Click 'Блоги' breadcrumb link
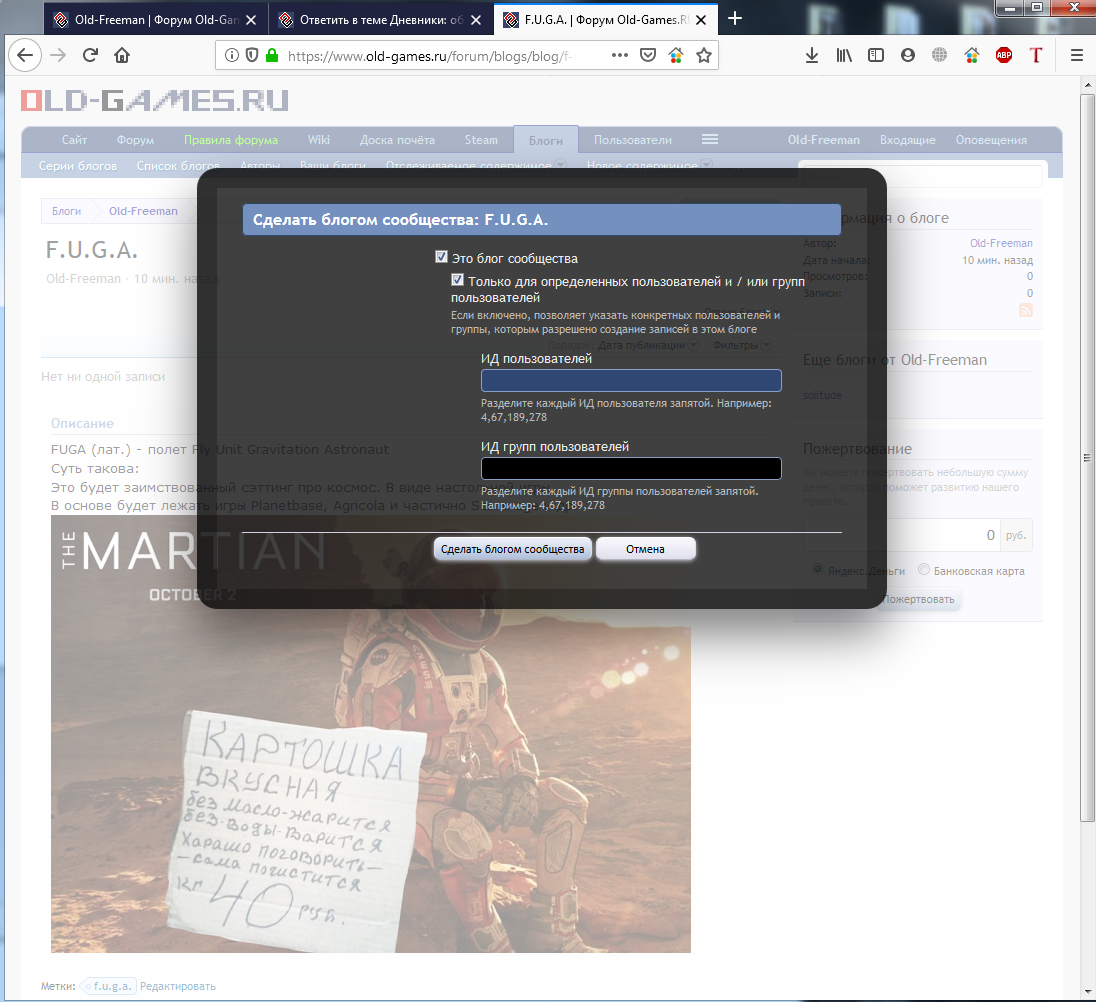This screenshot has width=1096, height=1002. click(66, 211)
